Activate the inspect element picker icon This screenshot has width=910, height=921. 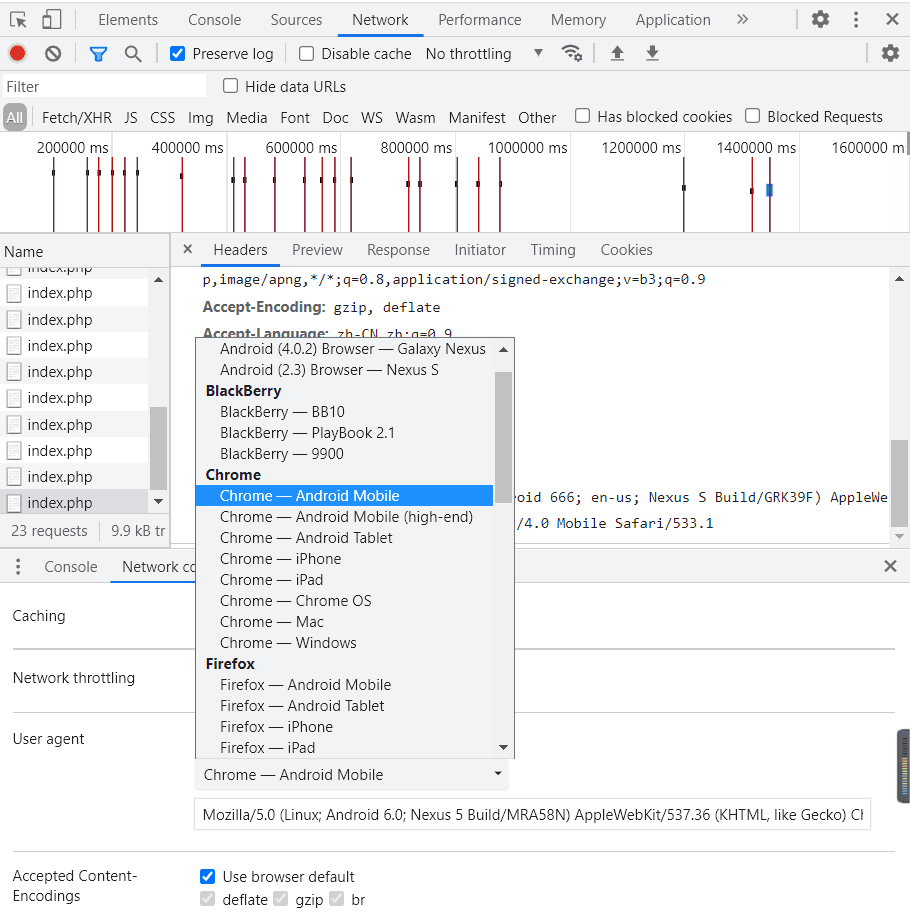(x=18, y=20)
